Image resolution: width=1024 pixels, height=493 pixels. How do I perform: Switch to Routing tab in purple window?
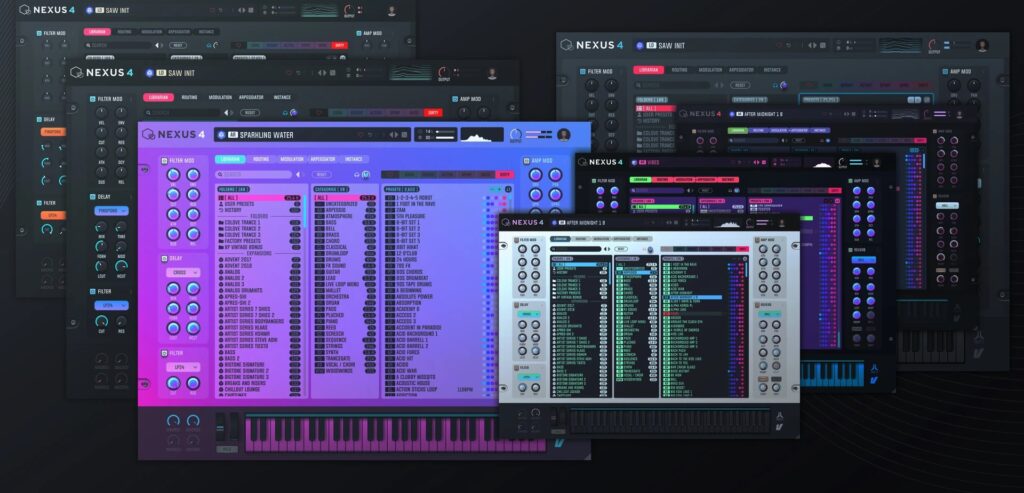[261, 159]
